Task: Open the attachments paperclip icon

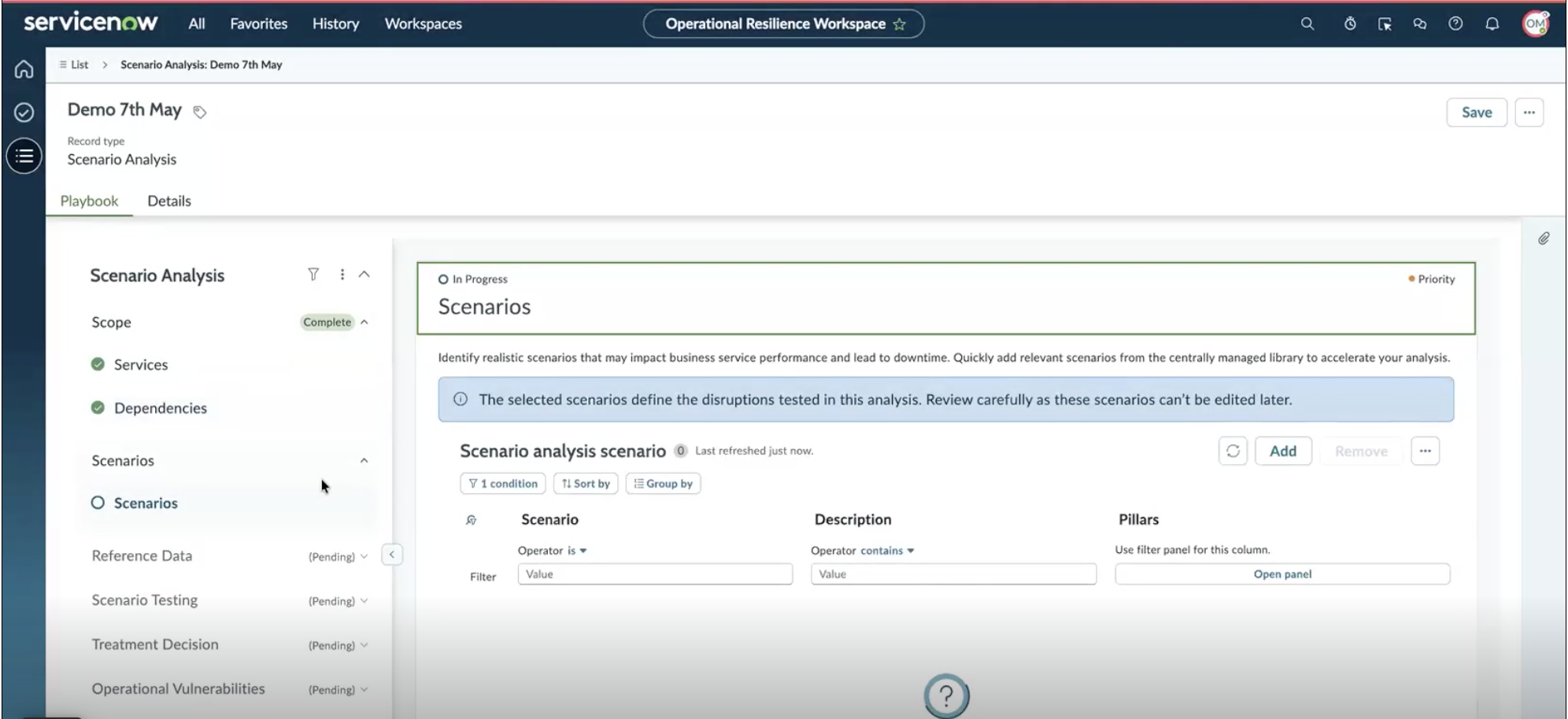Action: [x=1544, y=238]
